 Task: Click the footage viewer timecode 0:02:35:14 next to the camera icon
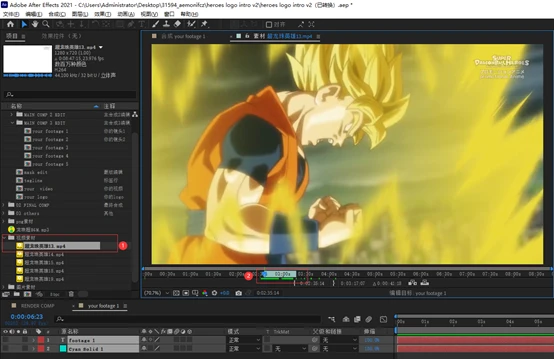[268, 293]
